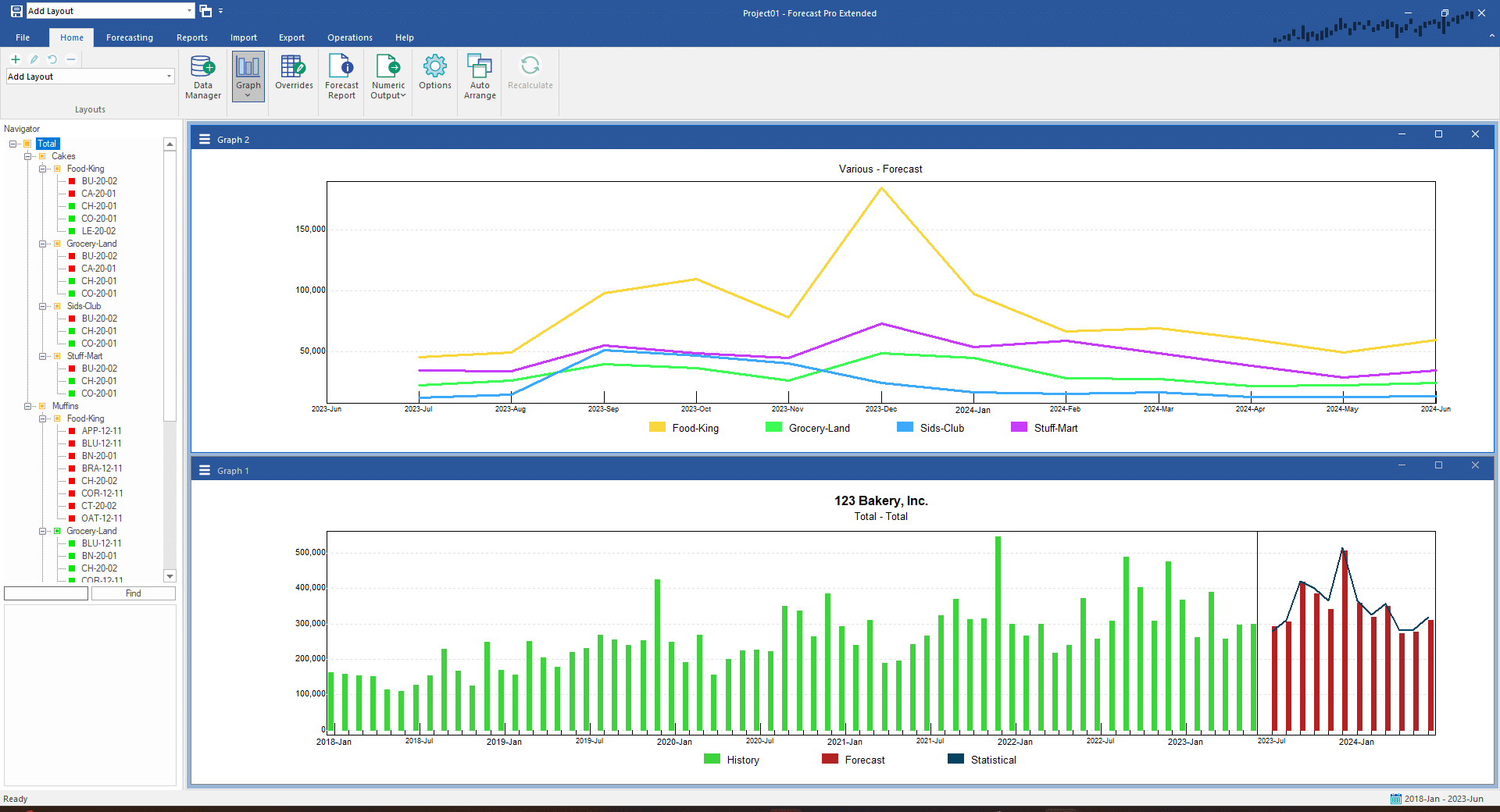The height and width of the screenshot is (812, 1500).
Task: Open the Numeric Output view
Action: [x=388, y=77]
